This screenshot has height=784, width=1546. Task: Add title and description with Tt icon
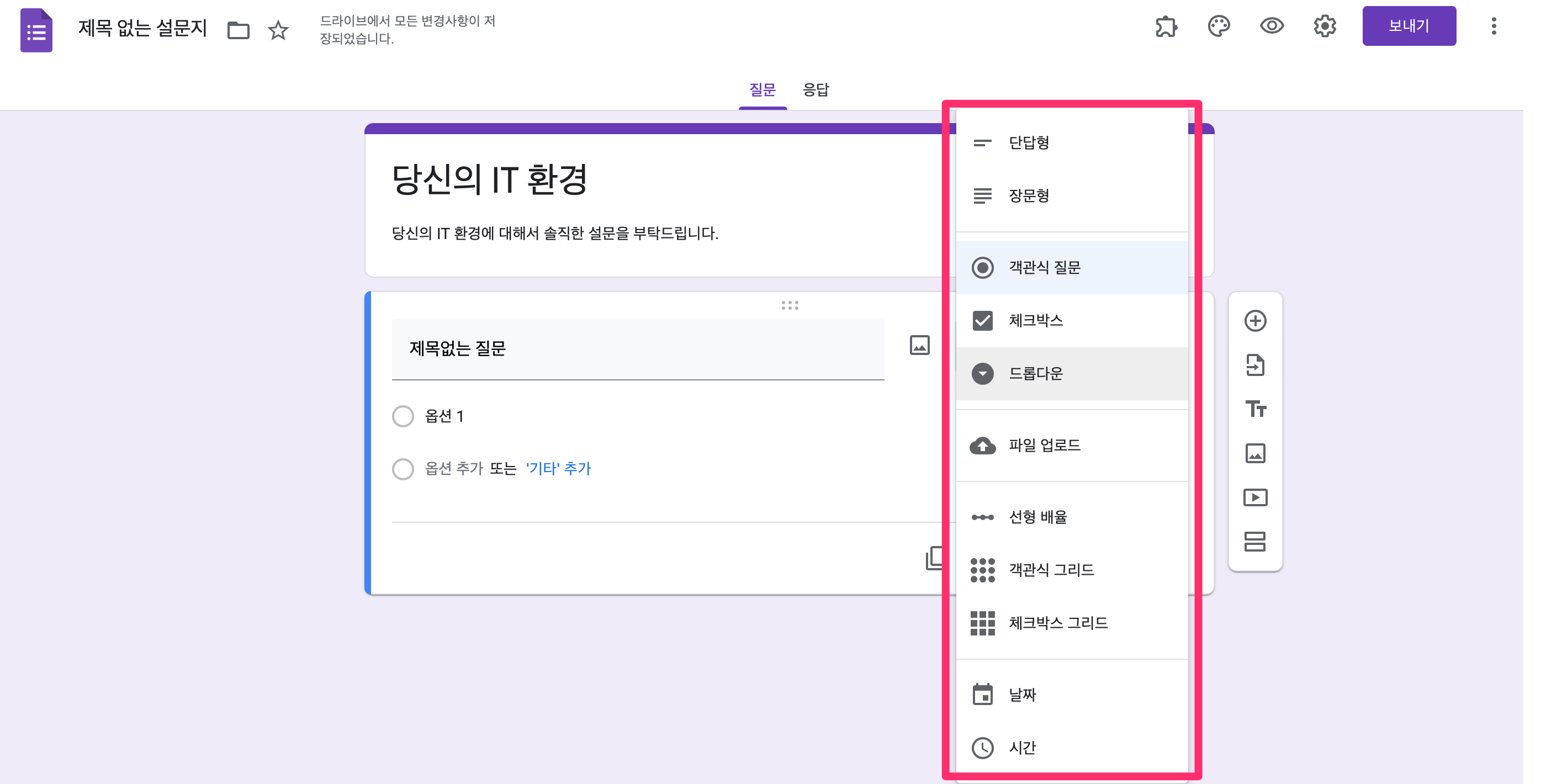(1255, 410)
